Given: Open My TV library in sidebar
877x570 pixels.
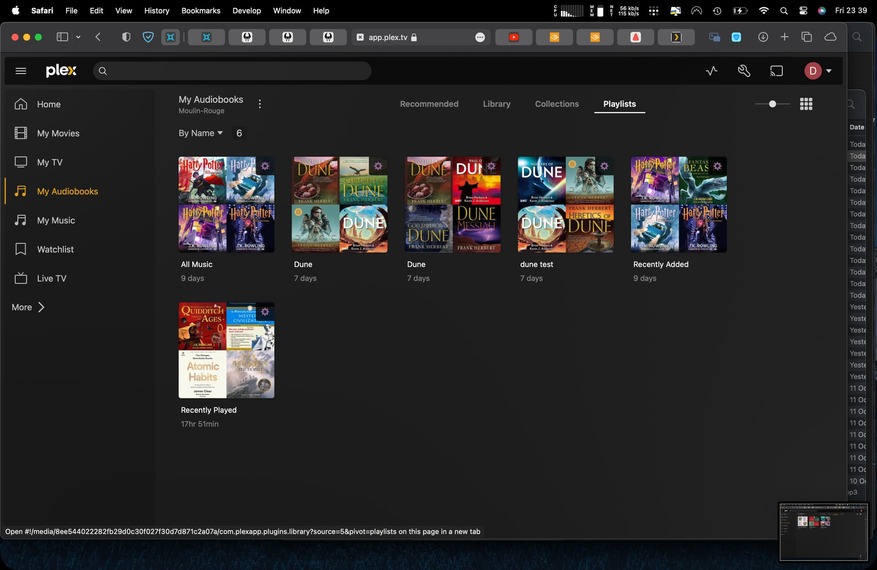Looking at the screenshot, I should pos(50,162).
